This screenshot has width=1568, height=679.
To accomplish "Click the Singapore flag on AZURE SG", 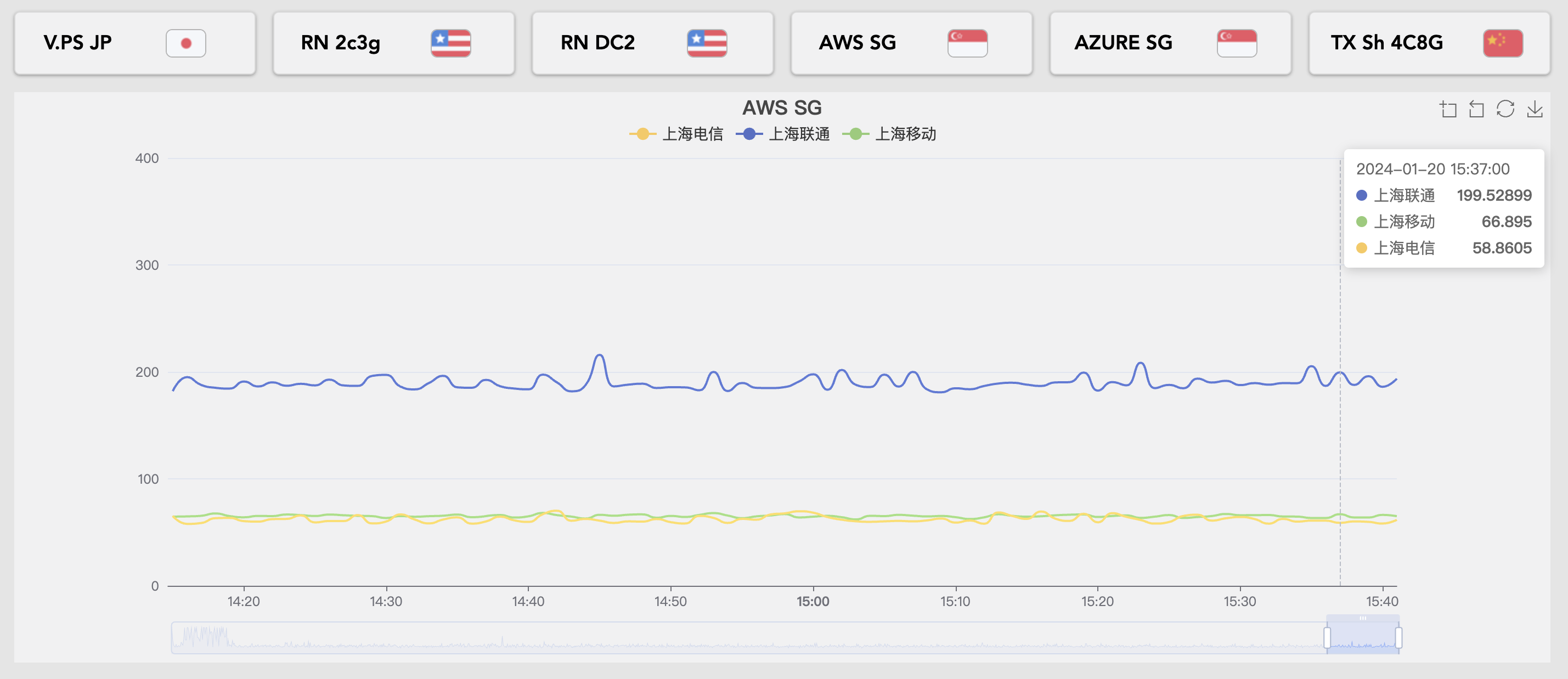I will pyautogui.click(x=1236, y=43).
